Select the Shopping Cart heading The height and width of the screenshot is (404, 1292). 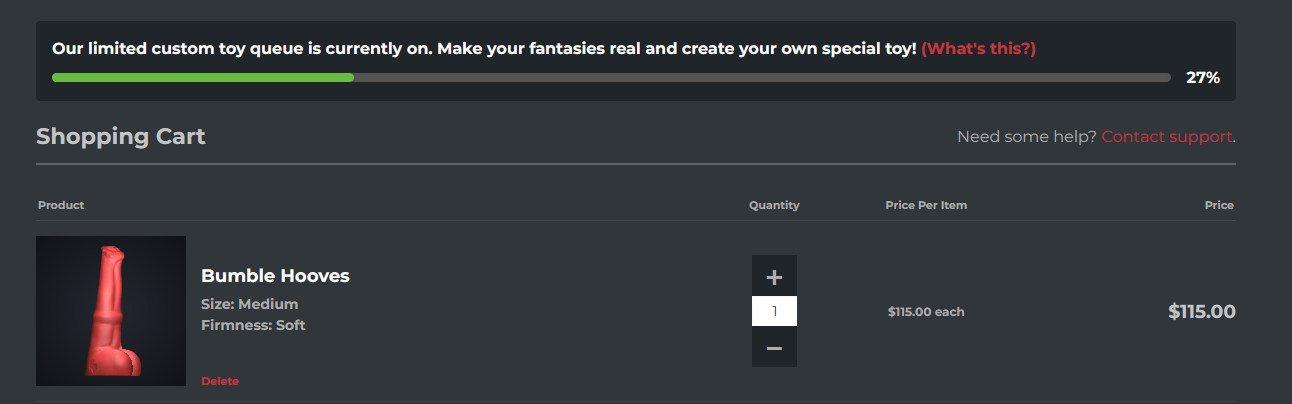click(x=121, y=137)
